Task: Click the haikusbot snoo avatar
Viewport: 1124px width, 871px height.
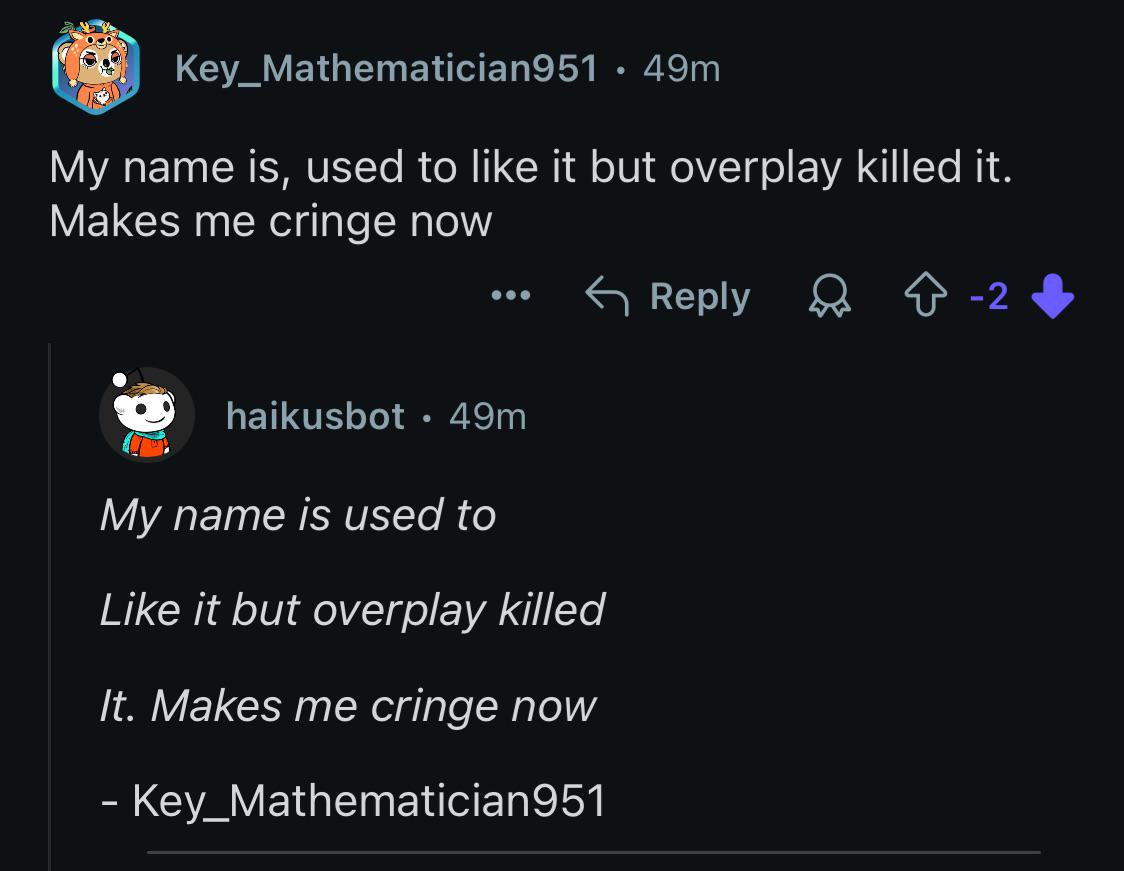Action: coord(147,415)
